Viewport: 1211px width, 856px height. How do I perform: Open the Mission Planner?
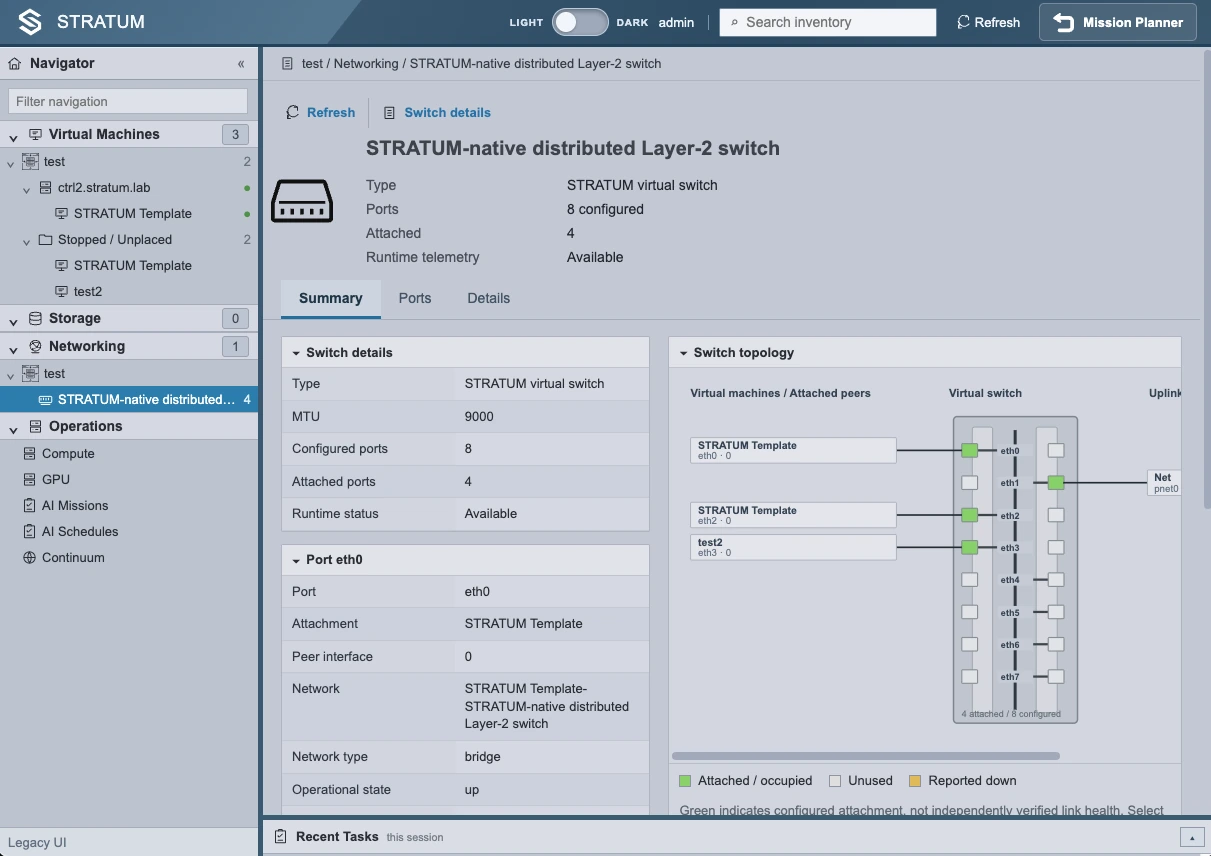[x=1118, y=22]
